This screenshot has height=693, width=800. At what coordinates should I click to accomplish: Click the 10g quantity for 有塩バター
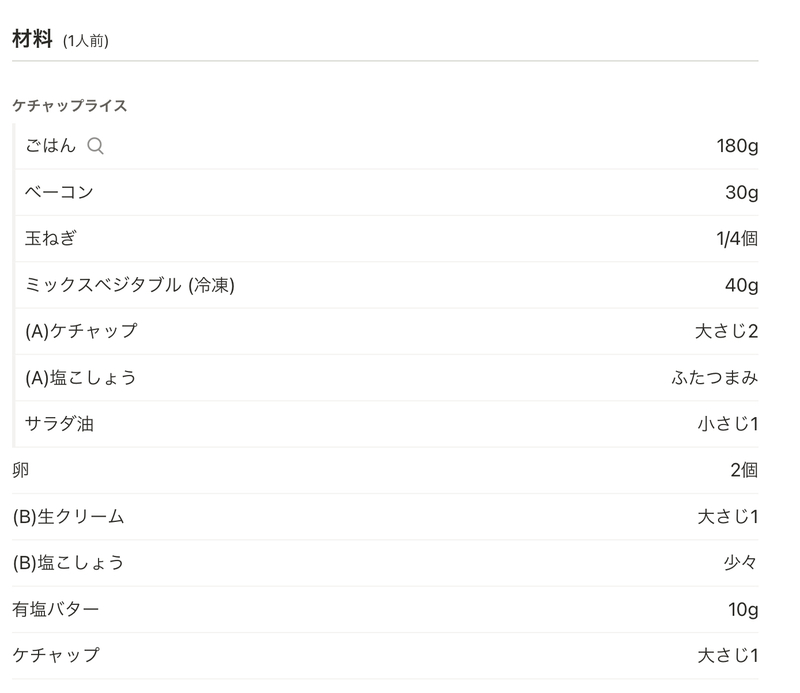click(x=743, y=609)
